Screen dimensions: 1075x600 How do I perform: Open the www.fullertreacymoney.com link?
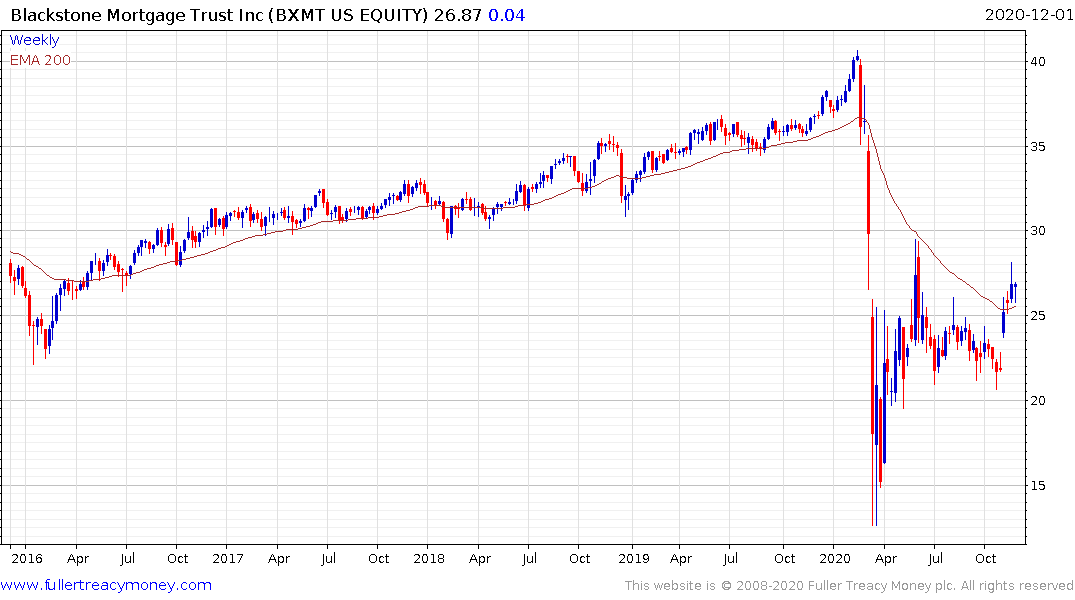point(106,585)
